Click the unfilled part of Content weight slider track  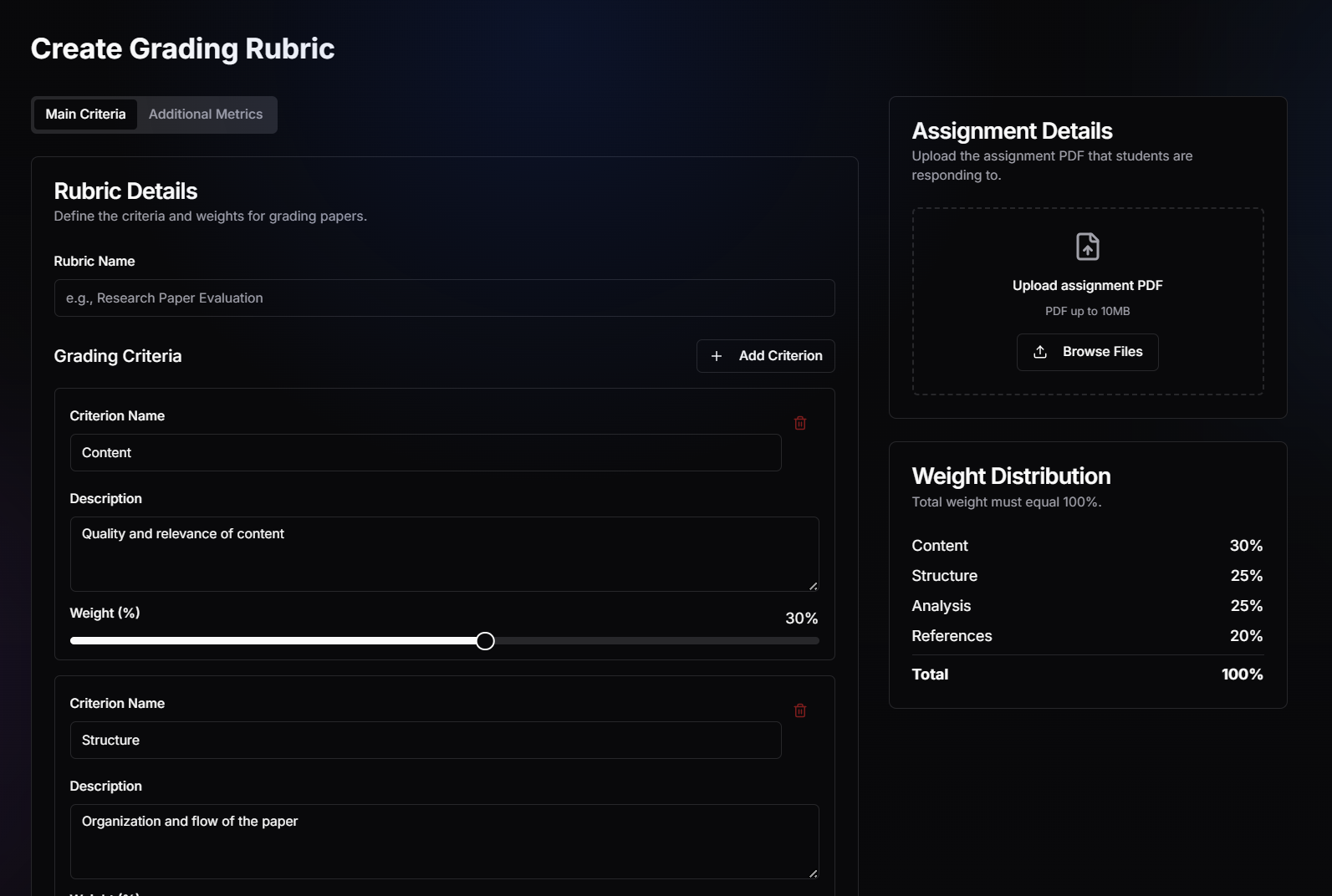click(656, 641)
